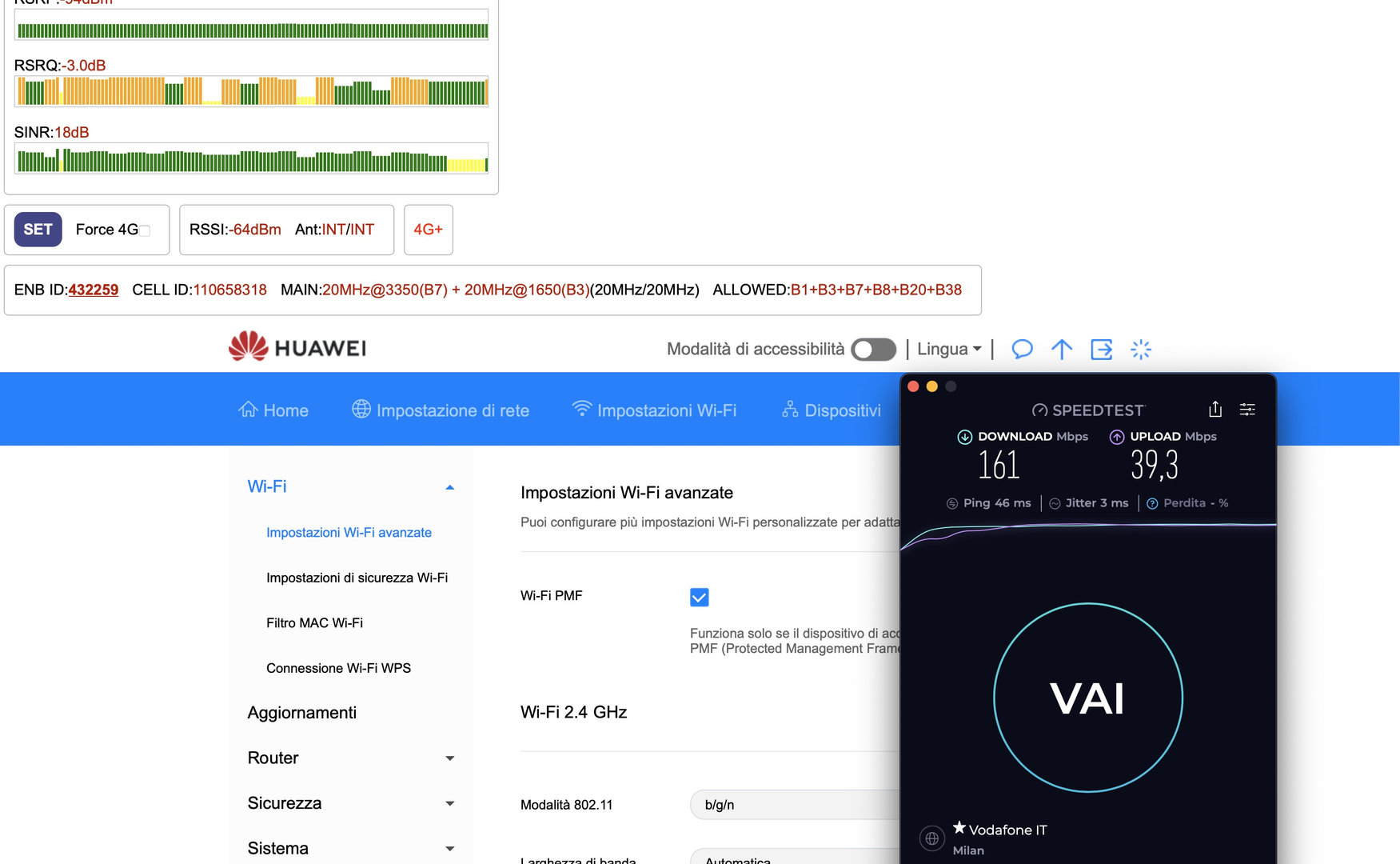Viewport: 1400px width, 864px height.
Task: Click the MAIN band 20MHz@3350(B7) value
Action: (385, 290)
